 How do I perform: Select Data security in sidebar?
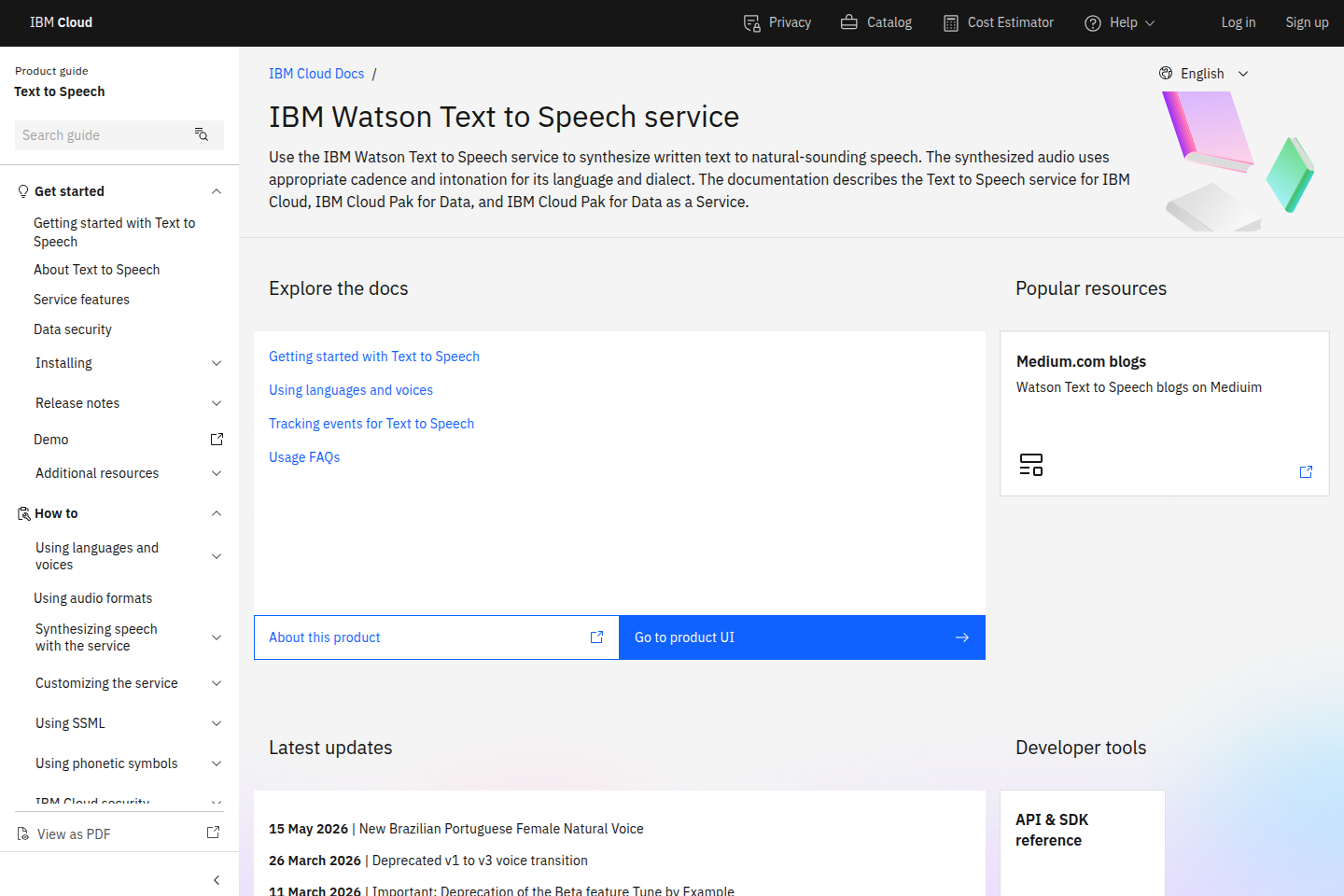tap(73, 329)
